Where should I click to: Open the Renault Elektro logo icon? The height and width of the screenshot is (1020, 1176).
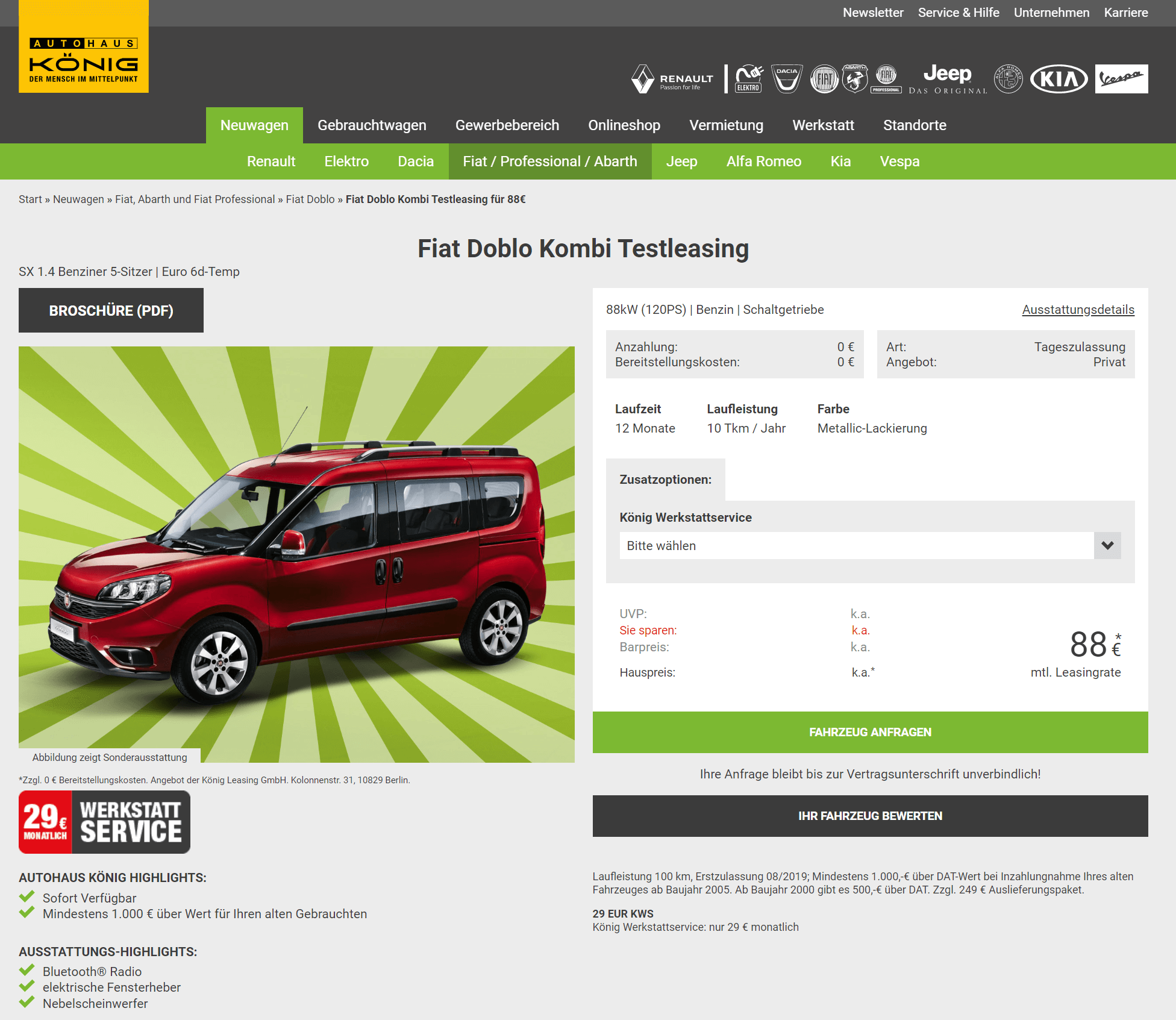coord(749,79)
